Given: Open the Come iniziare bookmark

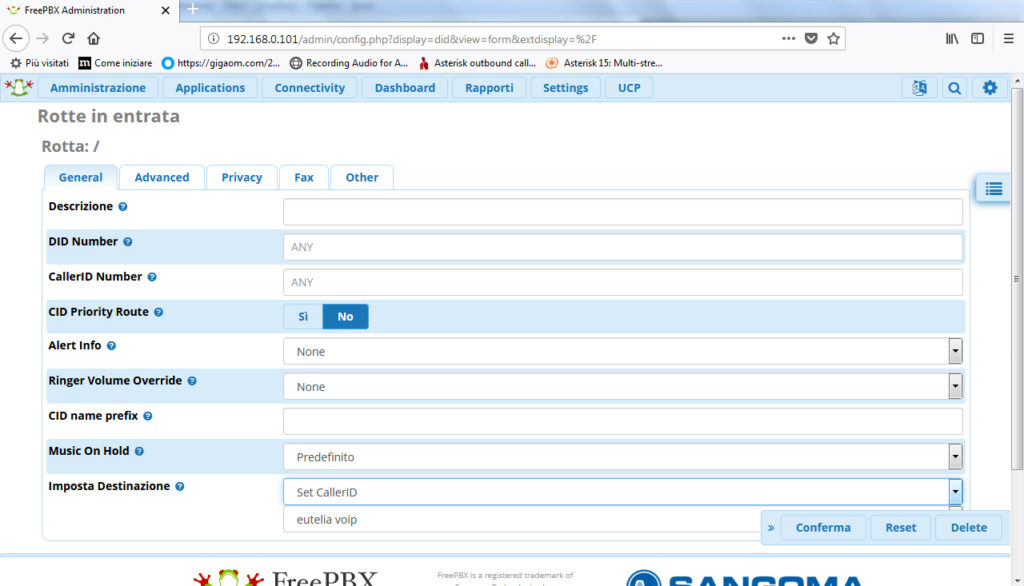Looking at the screenshot, I should 116,63.
